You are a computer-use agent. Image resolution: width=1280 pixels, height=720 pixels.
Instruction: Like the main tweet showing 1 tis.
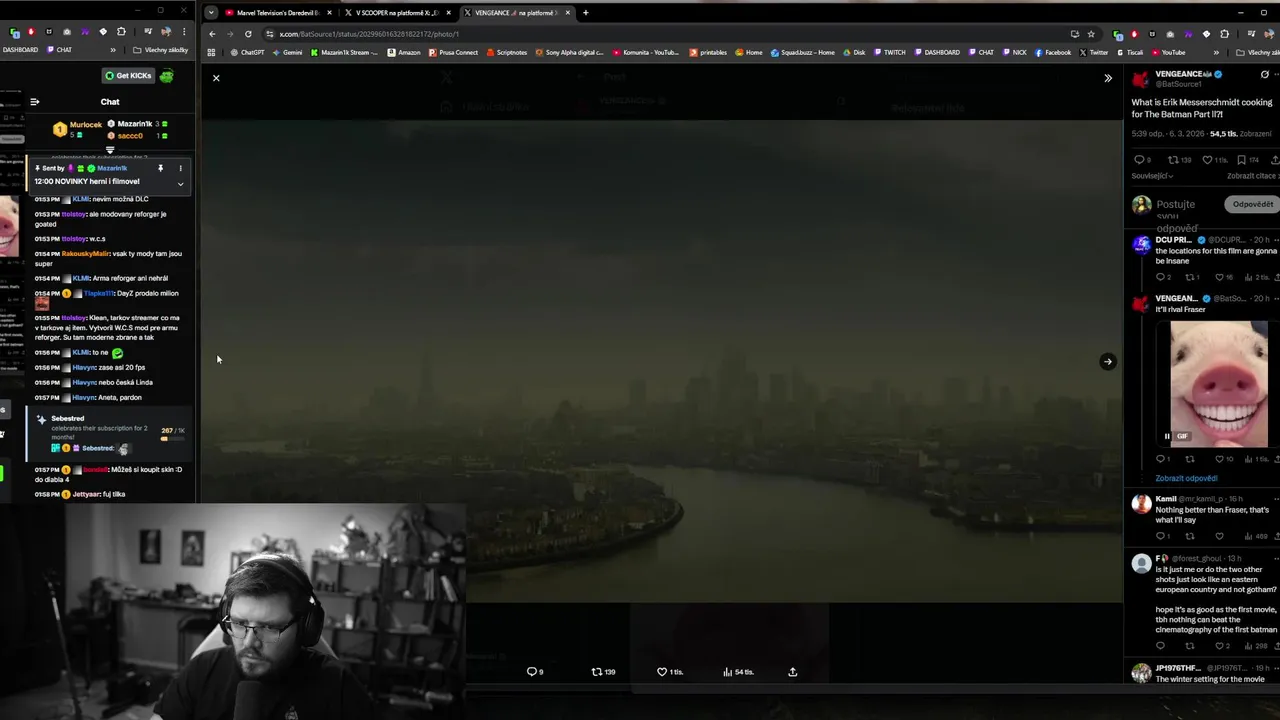coord(1207,160)
